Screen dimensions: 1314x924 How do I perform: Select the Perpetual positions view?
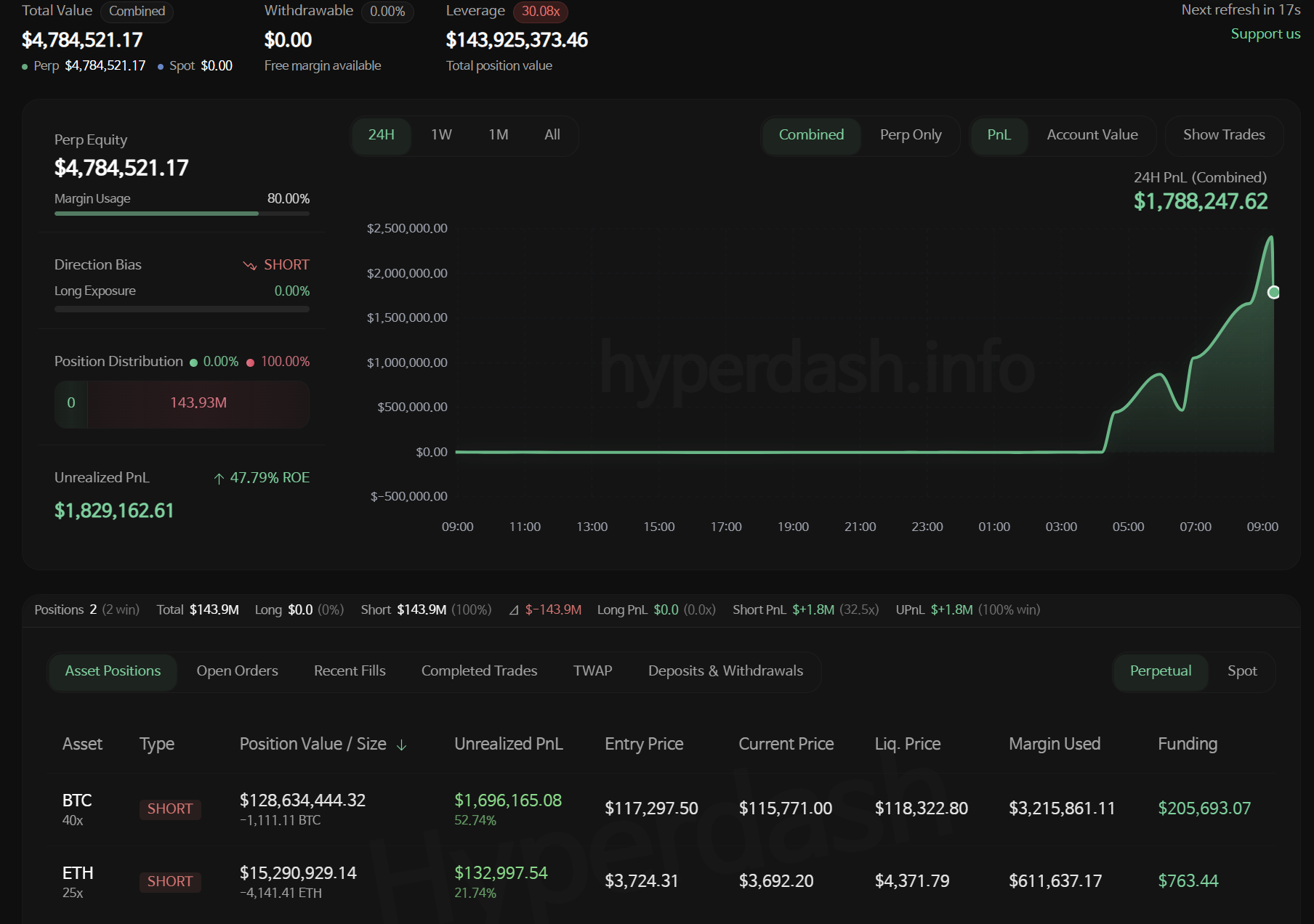pyautogui.click(x=1161, y=671)
